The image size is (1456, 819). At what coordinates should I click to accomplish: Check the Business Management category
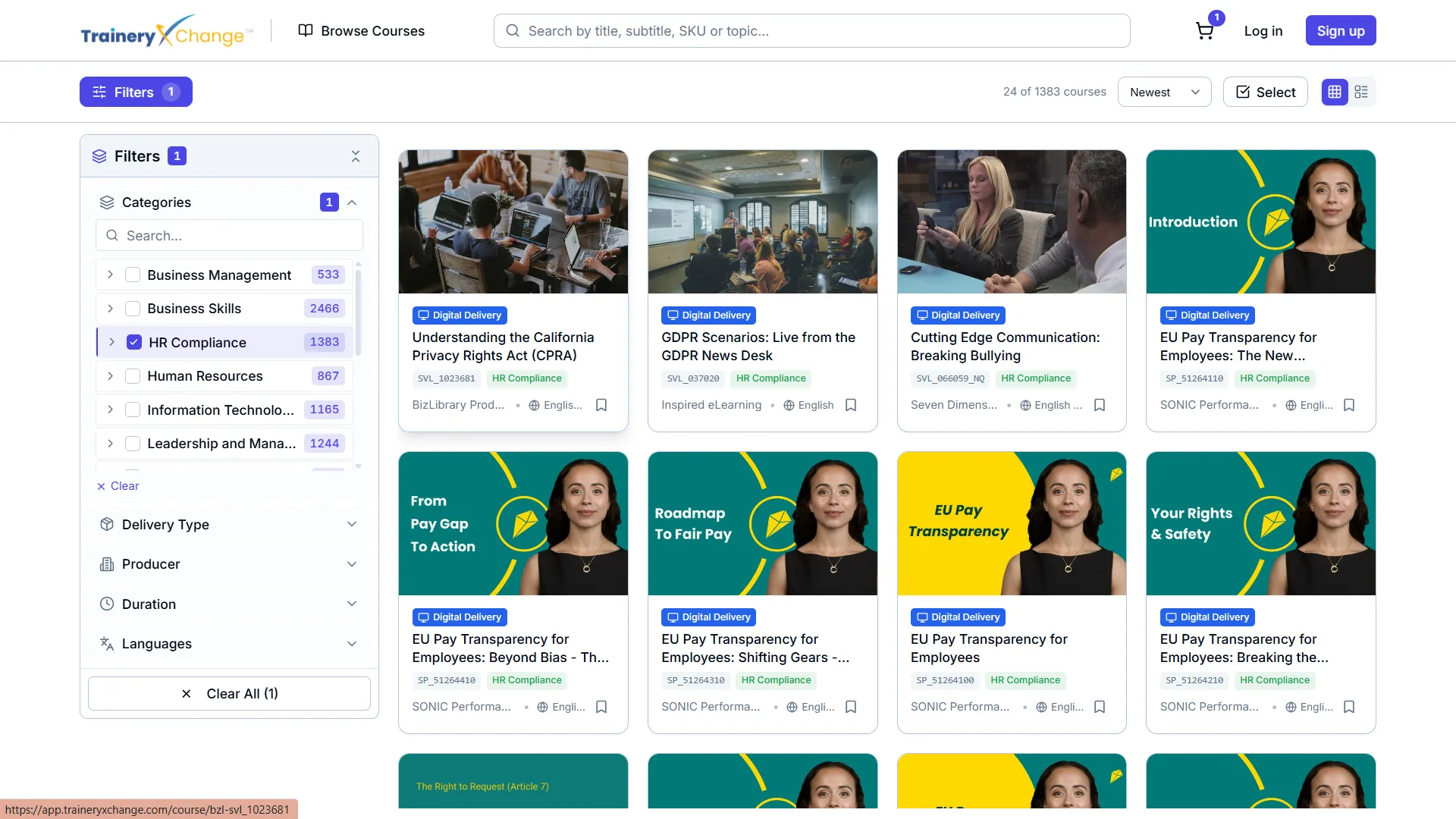pyautogui.click(x=133, y=275)
